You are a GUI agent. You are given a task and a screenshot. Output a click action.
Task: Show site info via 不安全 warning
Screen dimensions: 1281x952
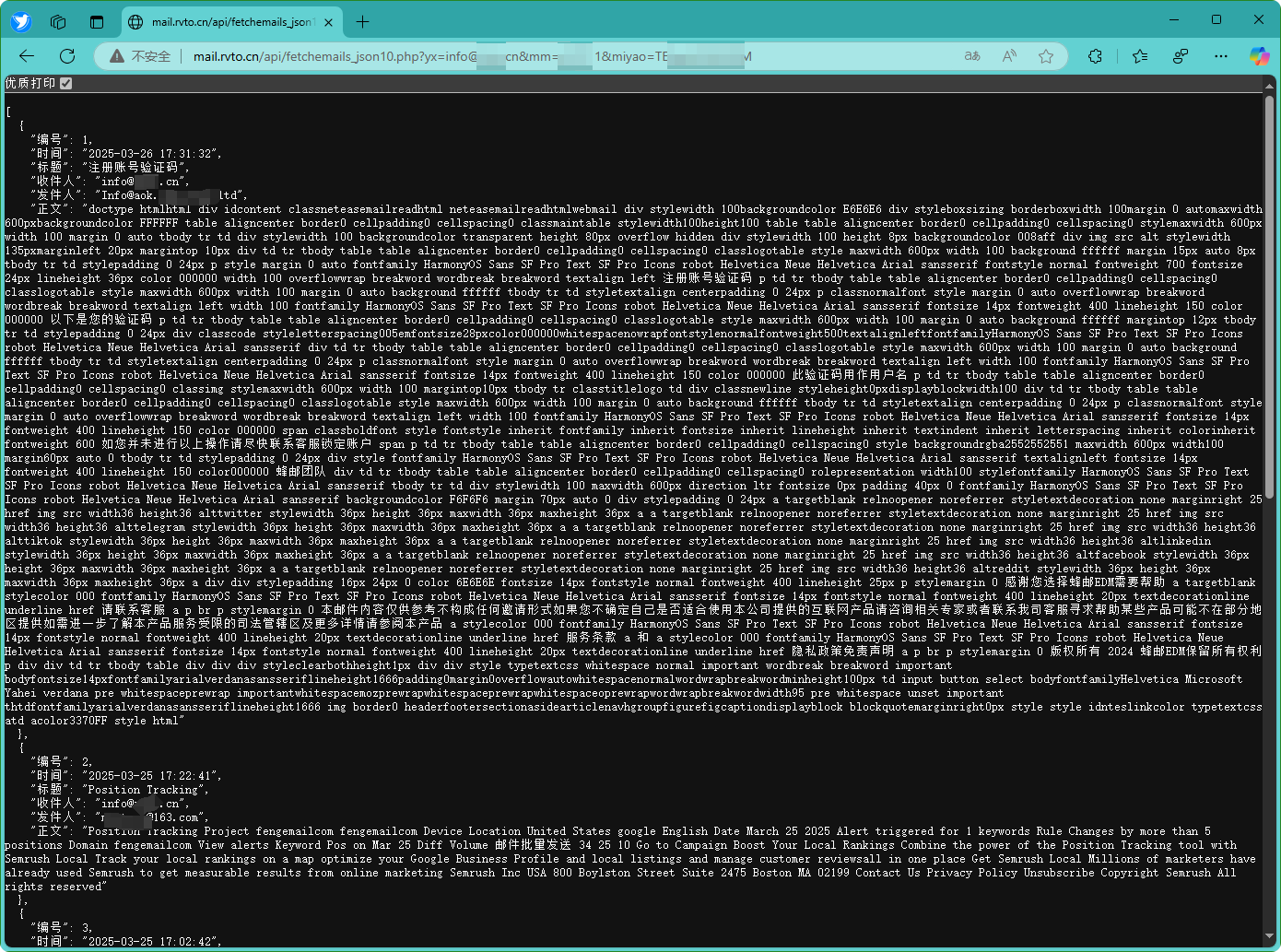[140, 56]
